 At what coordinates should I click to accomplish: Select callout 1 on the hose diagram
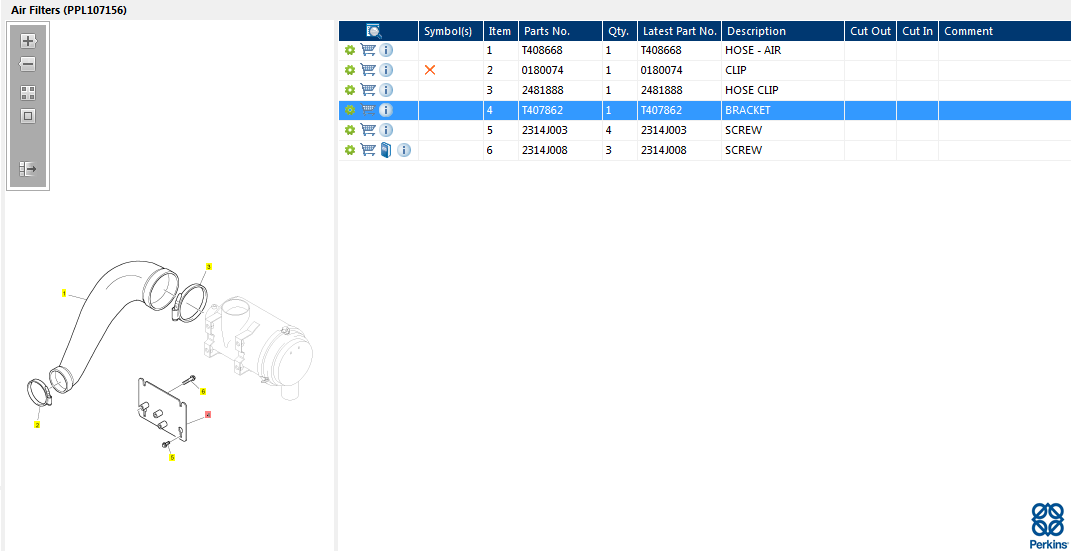click(64, 294)
